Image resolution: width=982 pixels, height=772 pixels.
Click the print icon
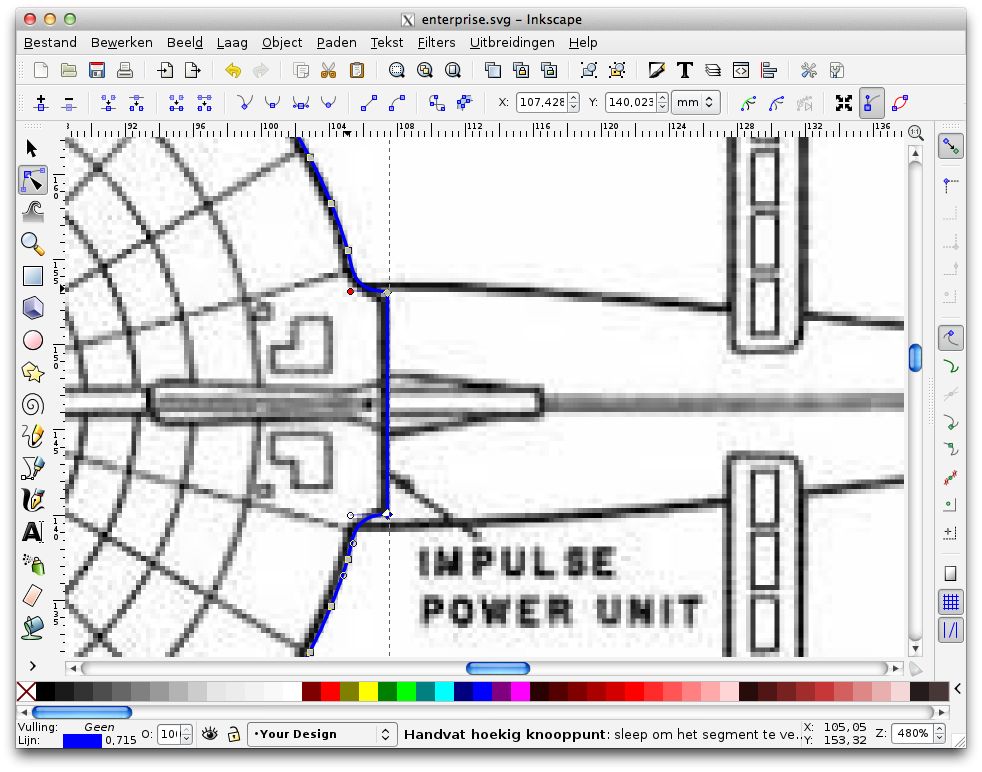[x=125, y=70]
